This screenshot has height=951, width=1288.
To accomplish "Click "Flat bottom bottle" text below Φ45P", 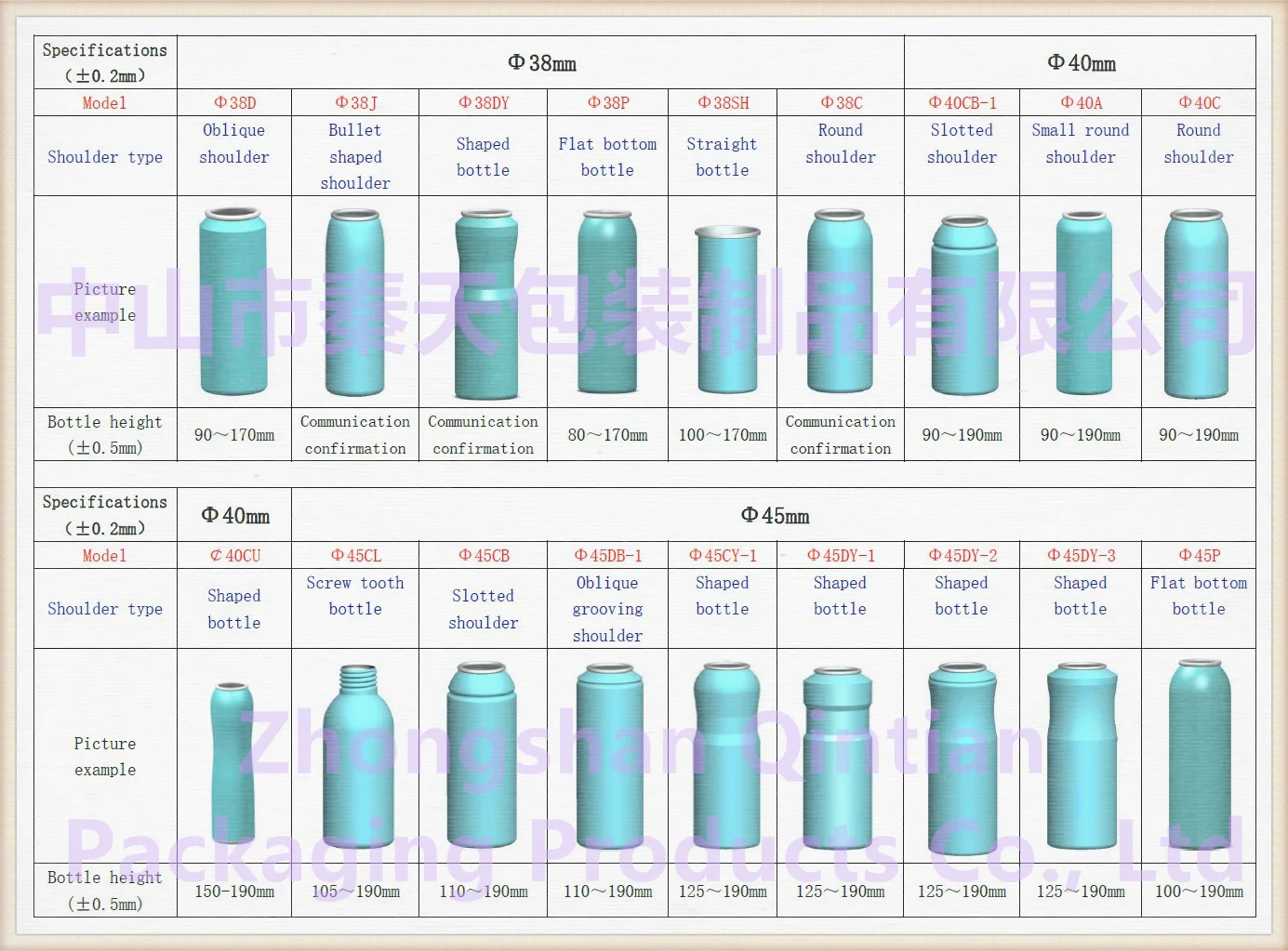I will (1199, 595).
